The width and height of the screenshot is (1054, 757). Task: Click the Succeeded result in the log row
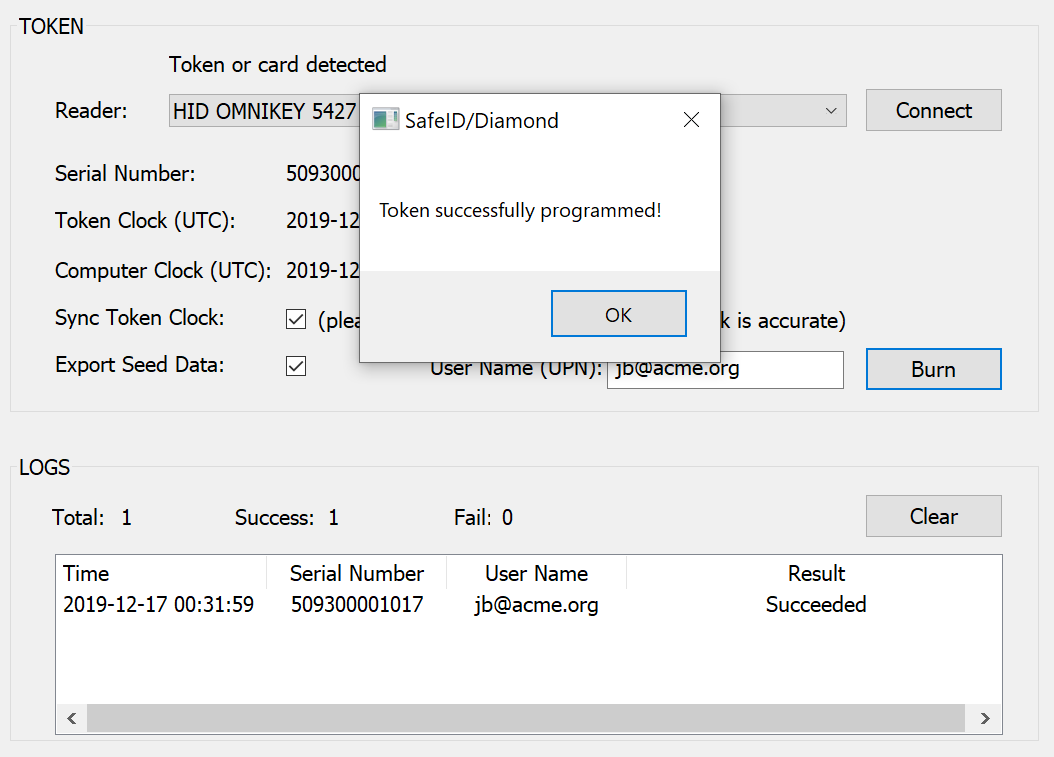[x=815, y=605]
